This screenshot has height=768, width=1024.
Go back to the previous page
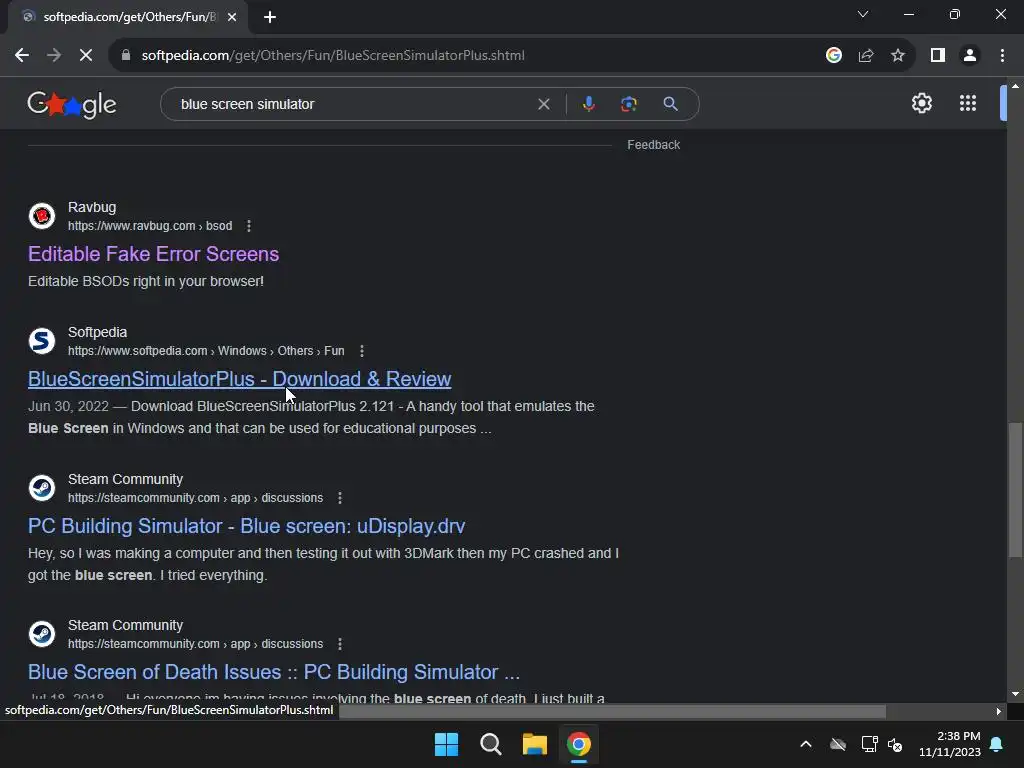tap(22, 56)
